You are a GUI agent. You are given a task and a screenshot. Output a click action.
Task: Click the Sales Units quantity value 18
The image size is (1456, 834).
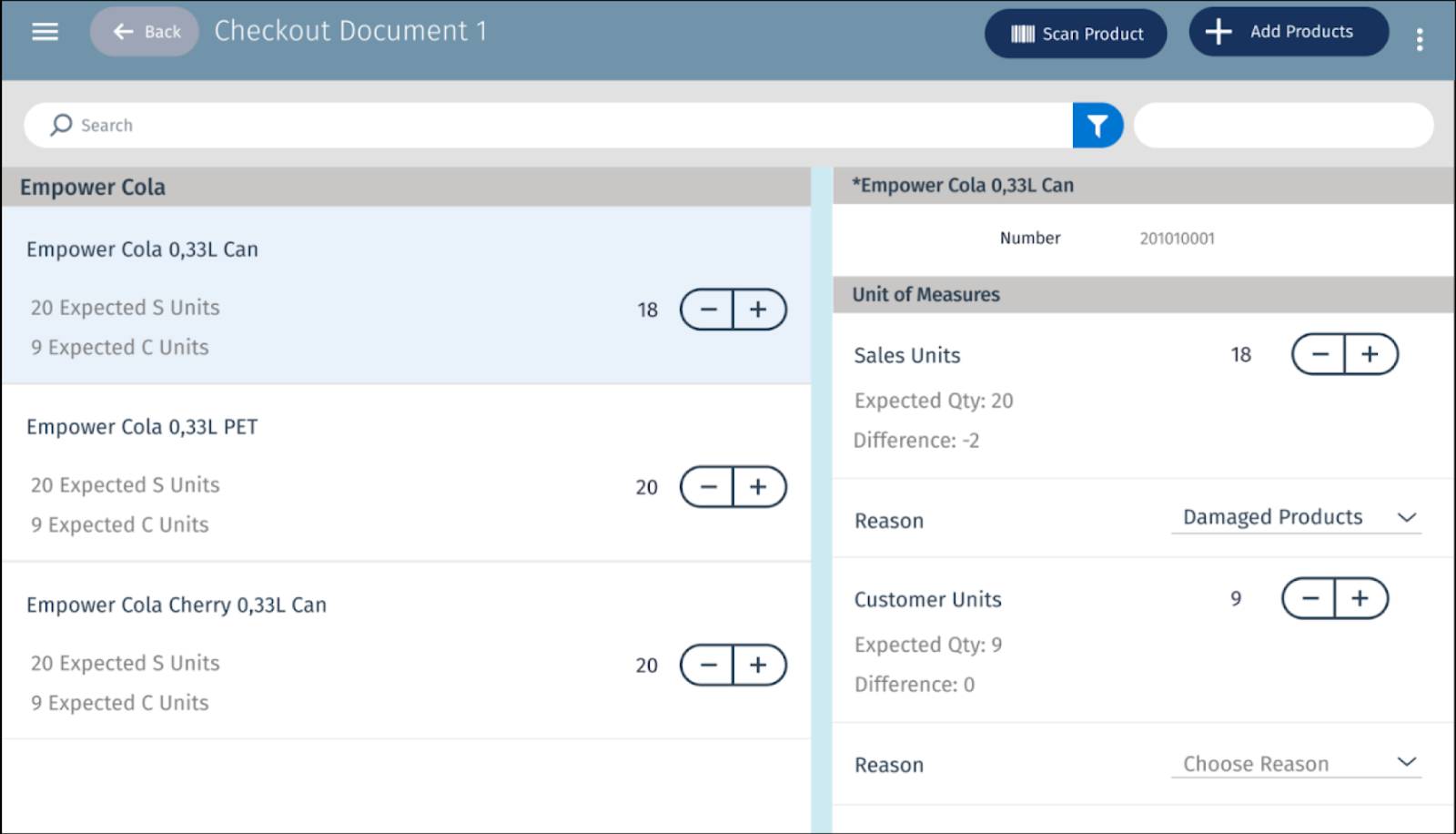tap(1241, 355)
